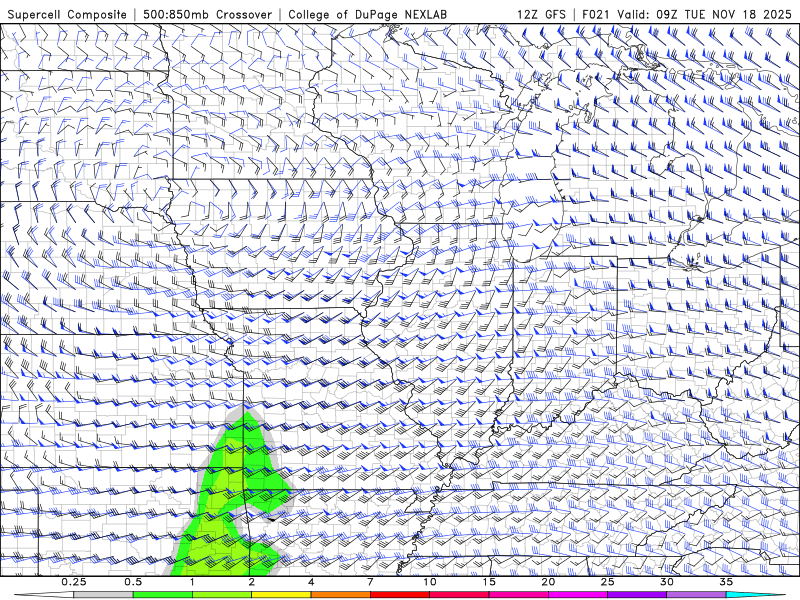Image resolution: width=800 pixels, height=600 pixels.
Task: Click the '10' legend value
Action: pos(430,582)
